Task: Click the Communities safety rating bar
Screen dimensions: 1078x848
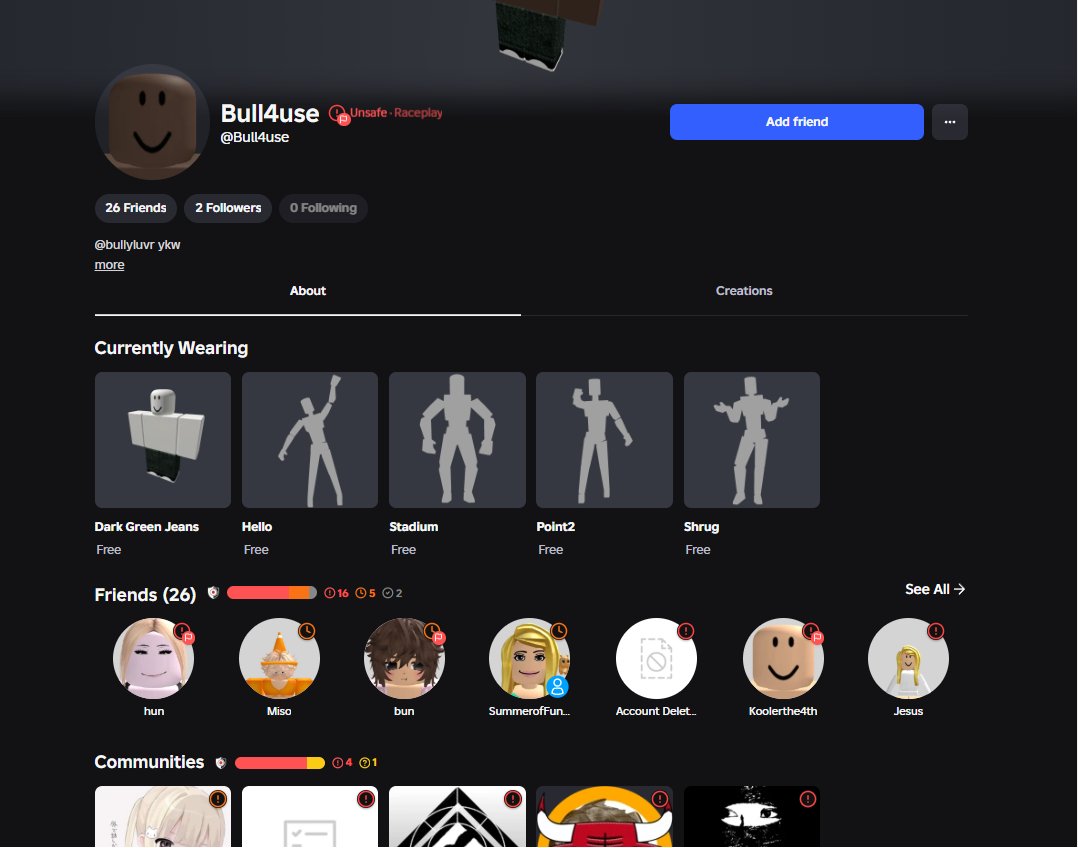Action: (279, 763)
